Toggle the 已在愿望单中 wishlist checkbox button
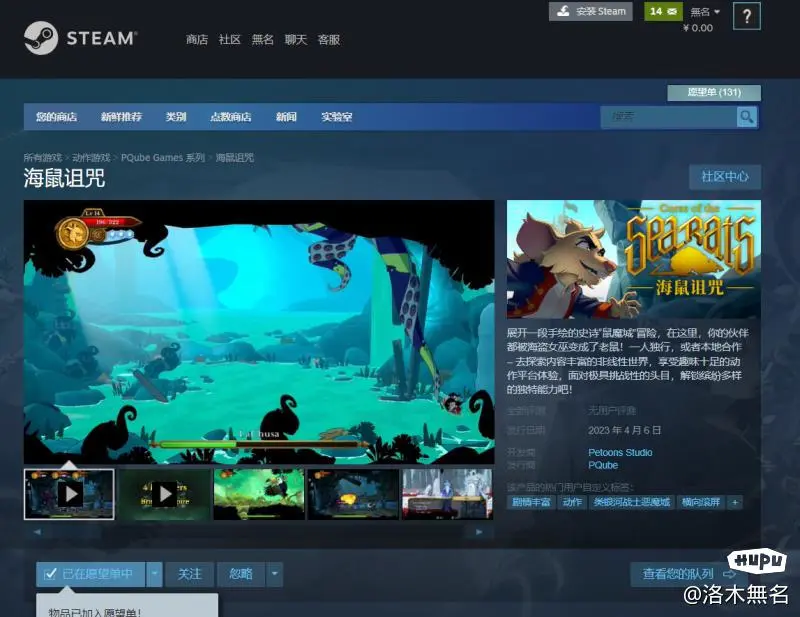800x617 pixels. pos(90,574)
